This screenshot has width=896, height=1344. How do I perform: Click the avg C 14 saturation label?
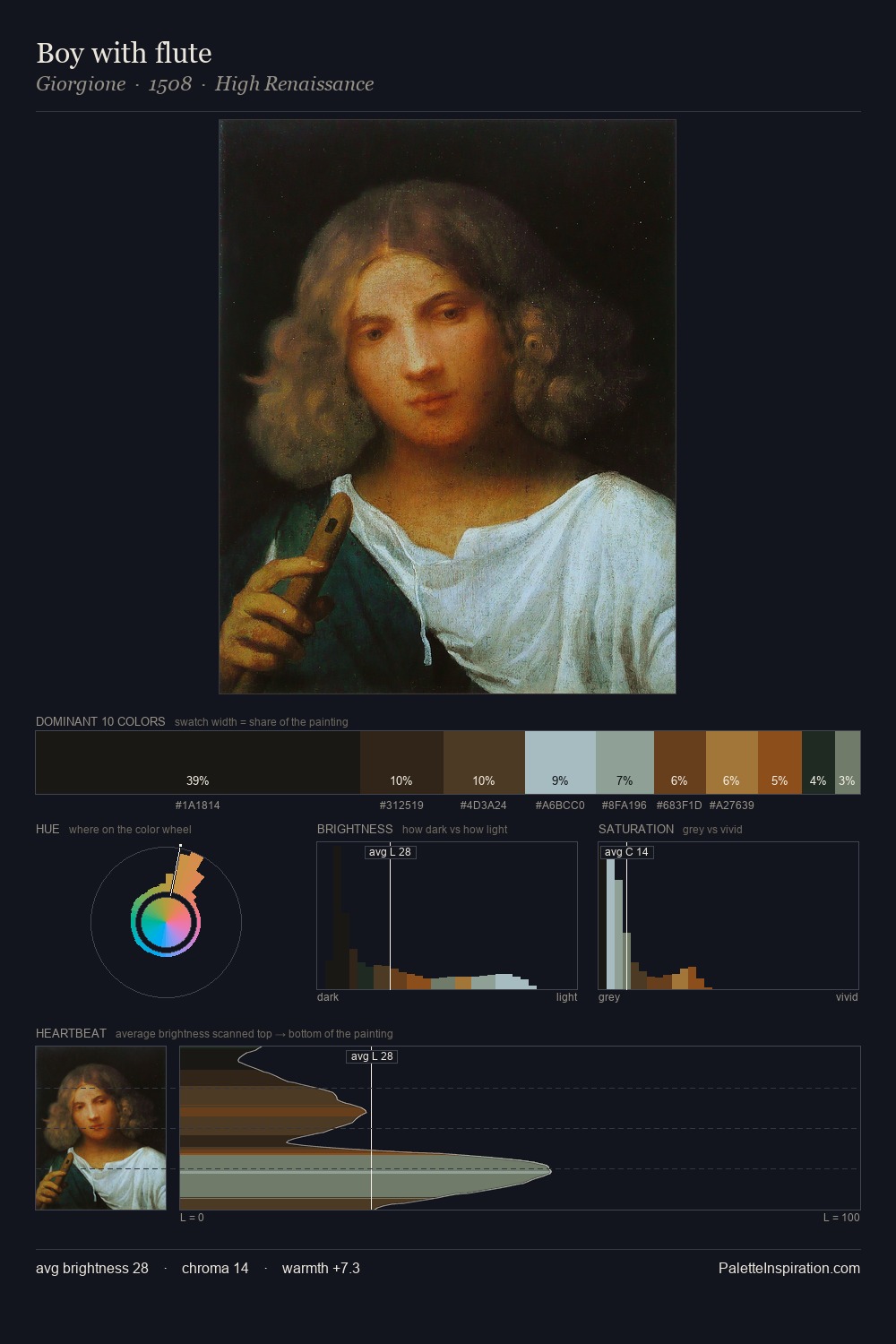(626, 852)
